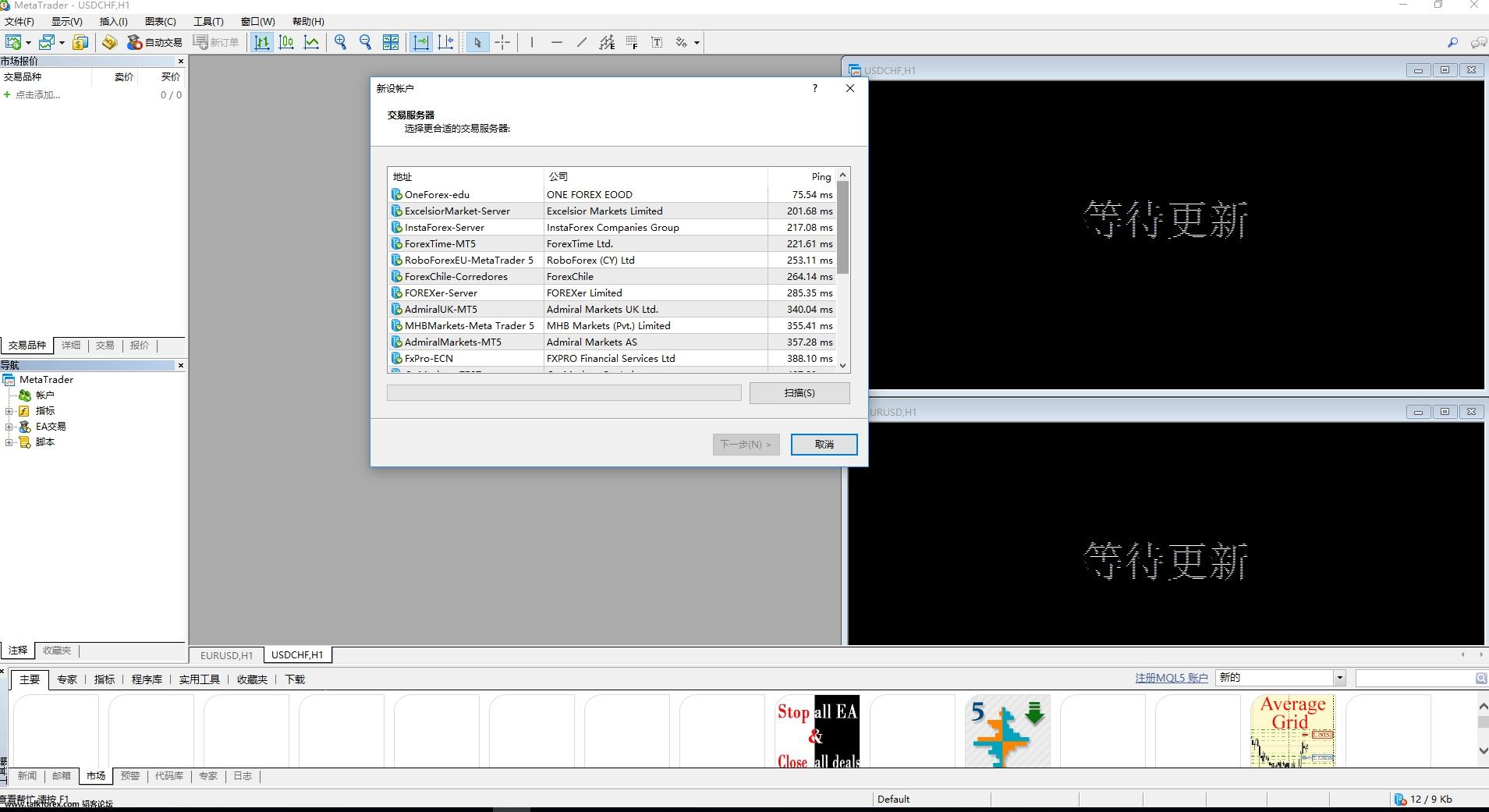
Task: Open the Average Grid product thumbnail
Action: 1292,731
